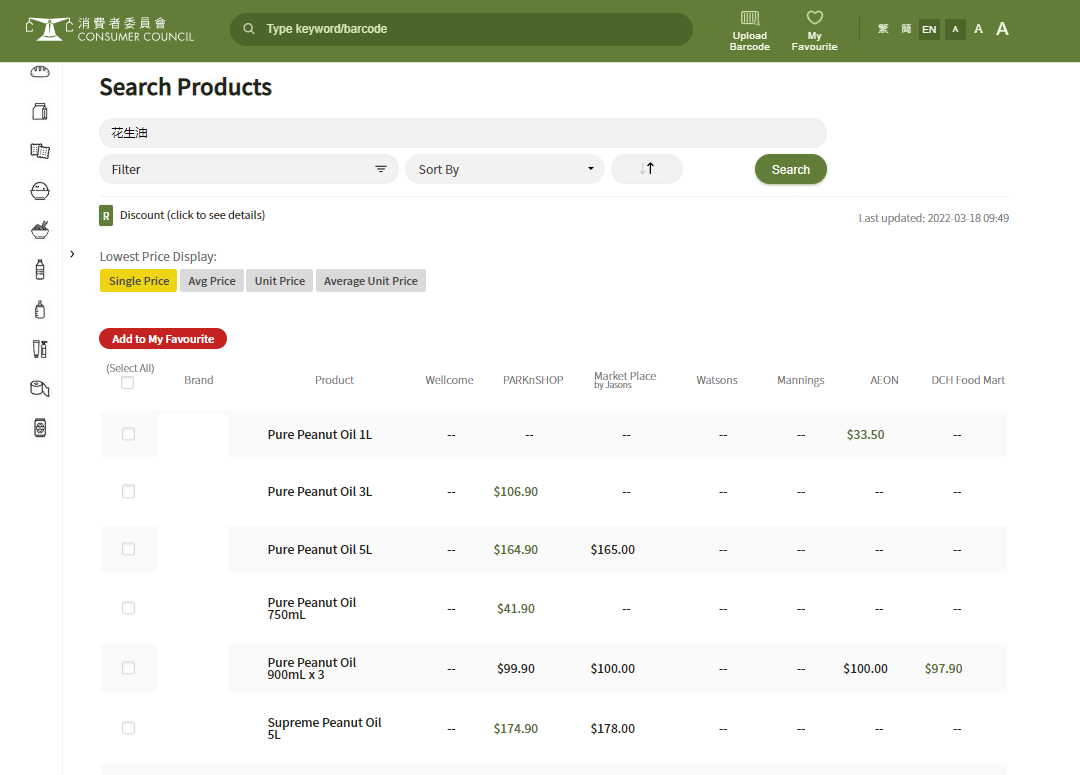Open the Pure Peanut Oil 900mL x 3 product
Image resolution: width=1080 pixels, height=775 pixels.
pyautogui.click(x=312, y=668)
